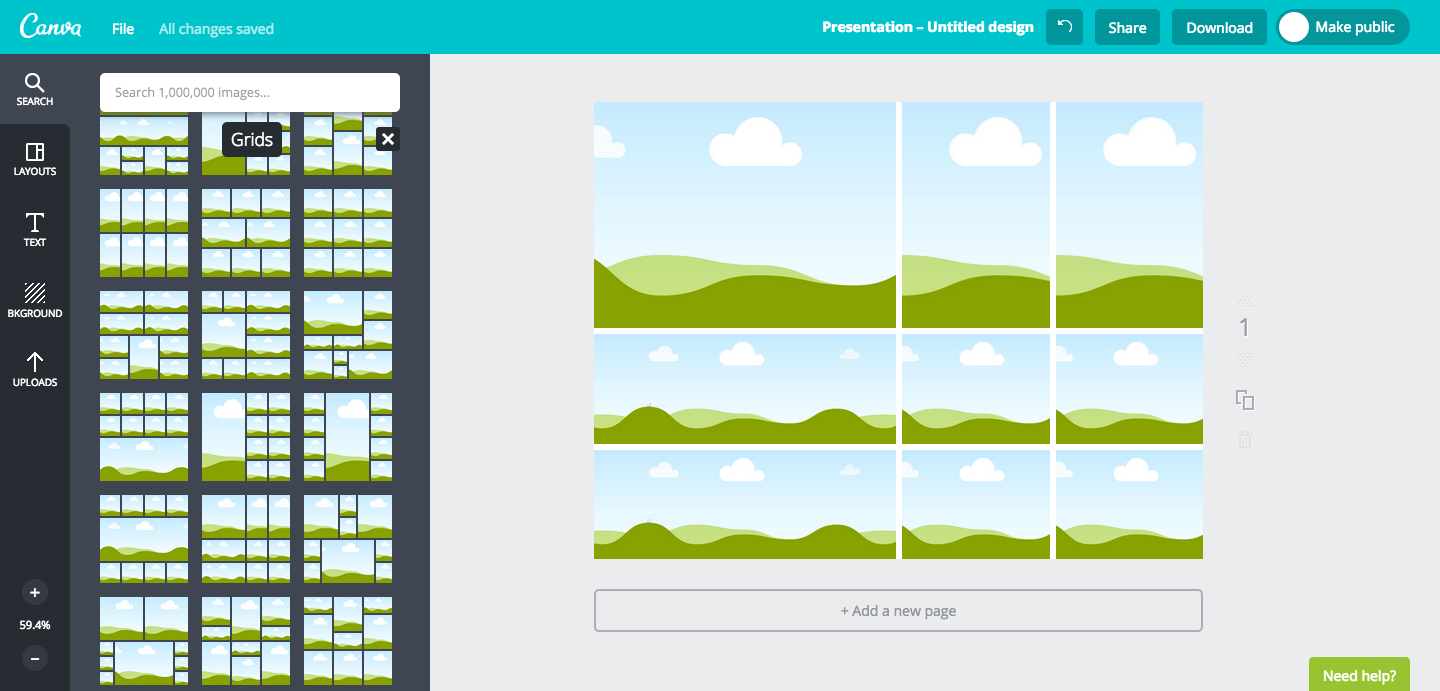This screenshot has height=691, width=1440.
Task: Open the Layouts panel
Action: coord(34,159)
